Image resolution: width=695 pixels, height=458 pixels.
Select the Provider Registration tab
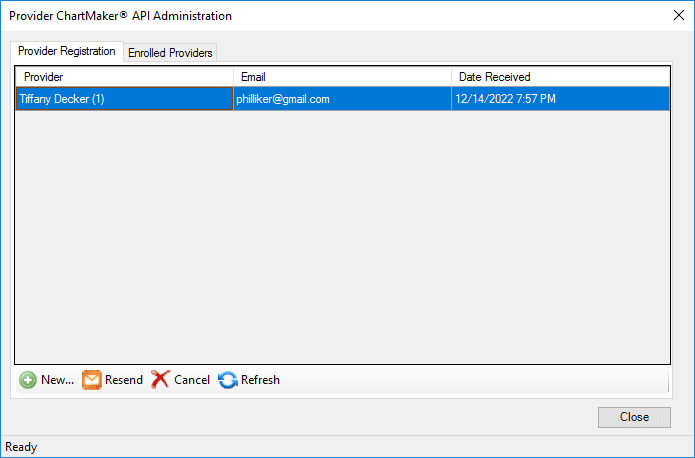tap(66, 51)
